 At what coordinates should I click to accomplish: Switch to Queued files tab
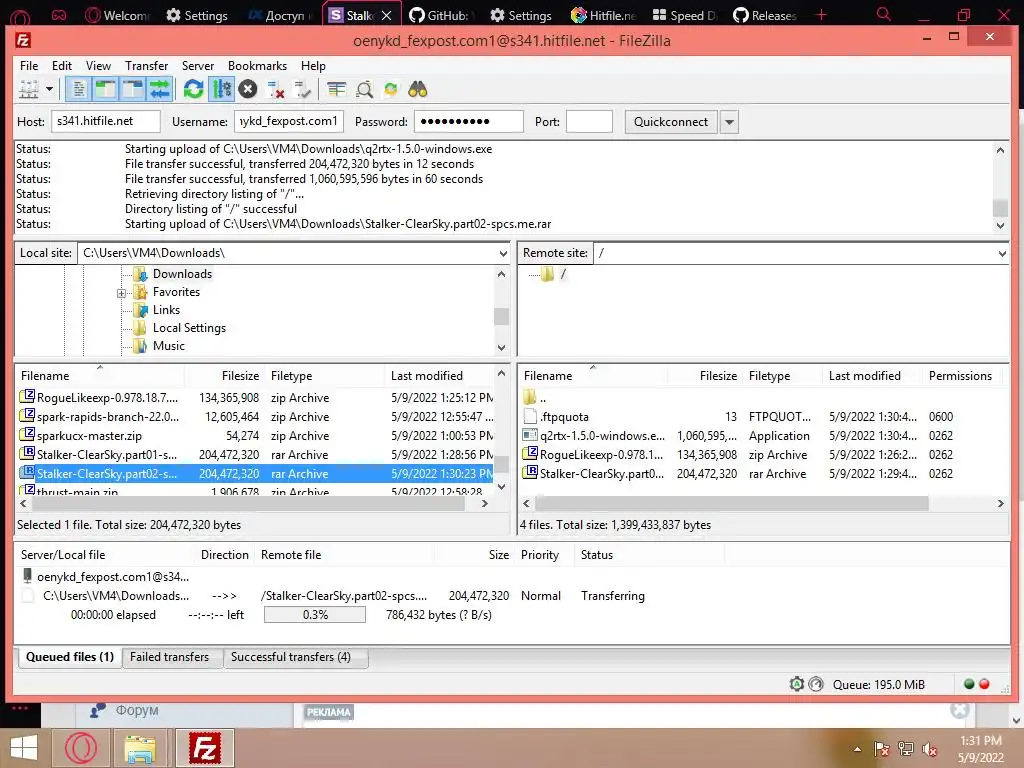click(69, 657)
